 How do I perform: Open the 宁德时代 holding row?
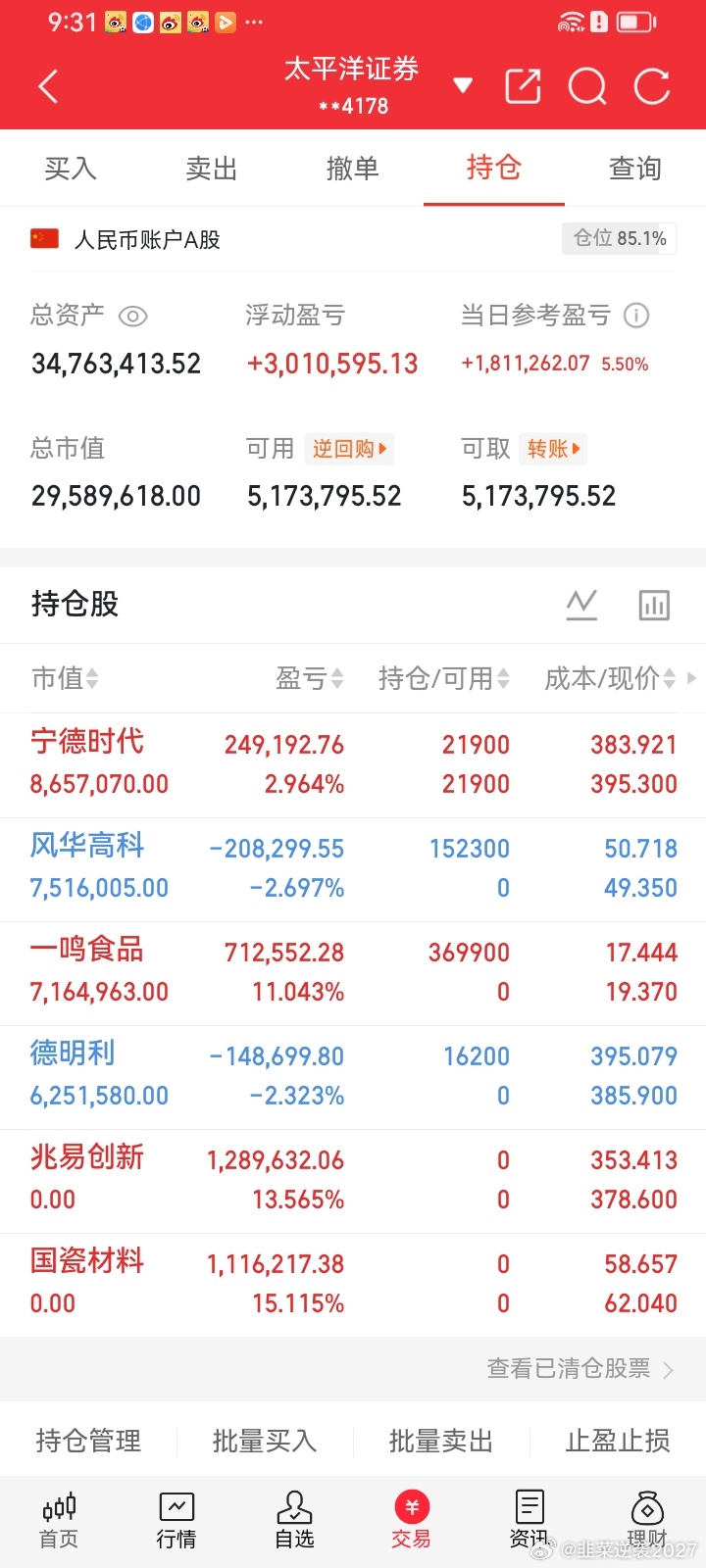[x=353, y=764]
